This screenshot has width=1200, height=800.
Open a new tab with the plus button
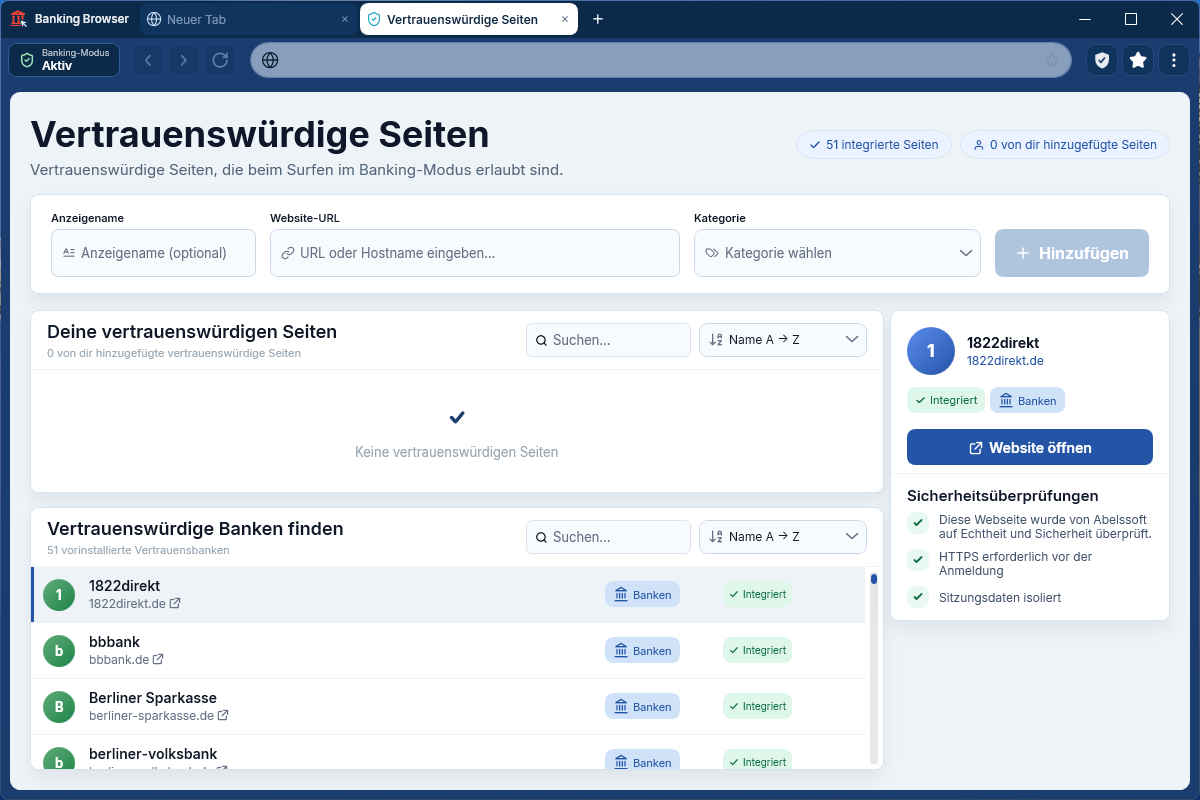click(598, 19)
